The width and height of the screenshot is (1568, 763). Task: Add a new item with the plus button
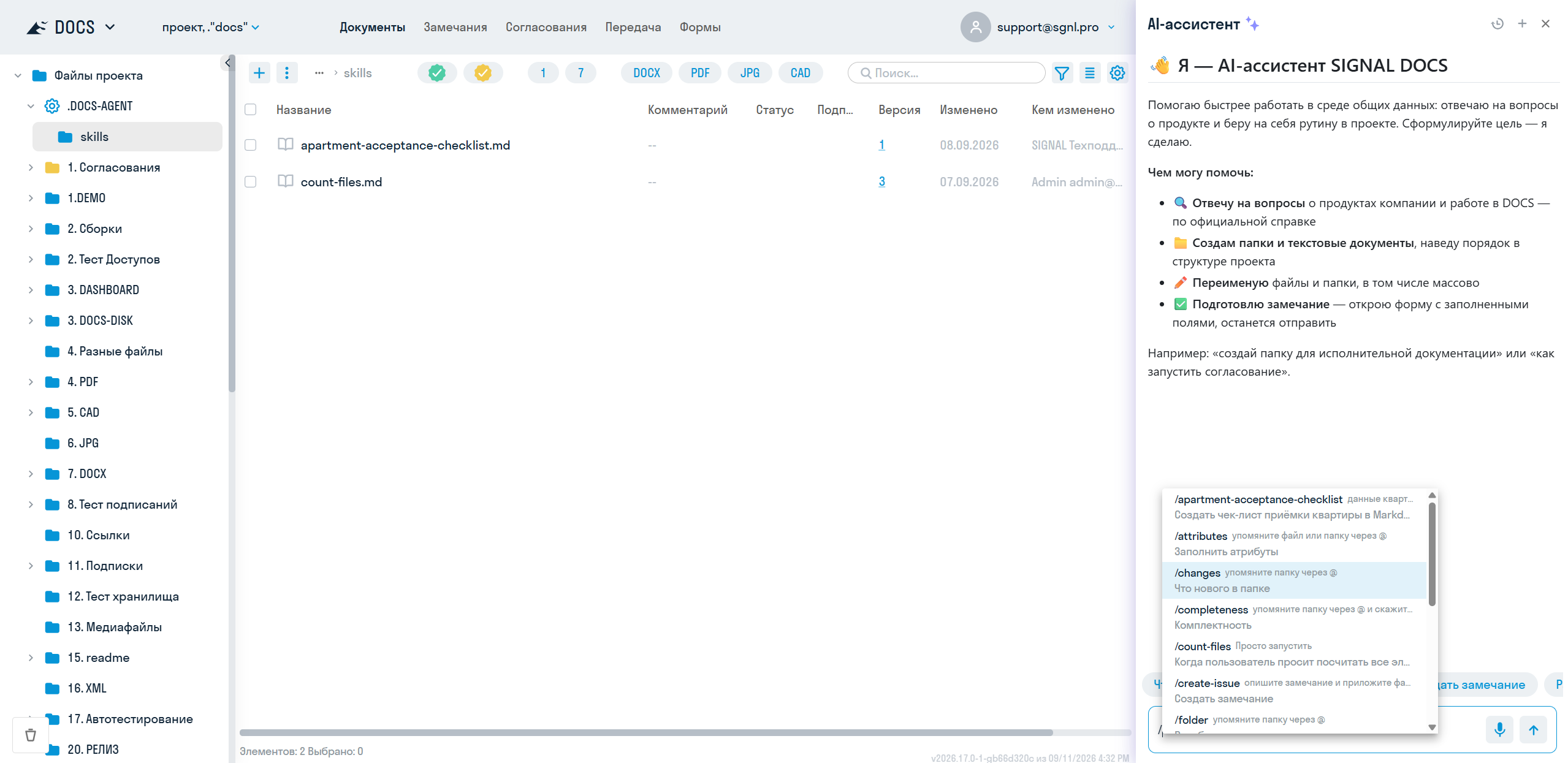[259, 73]
